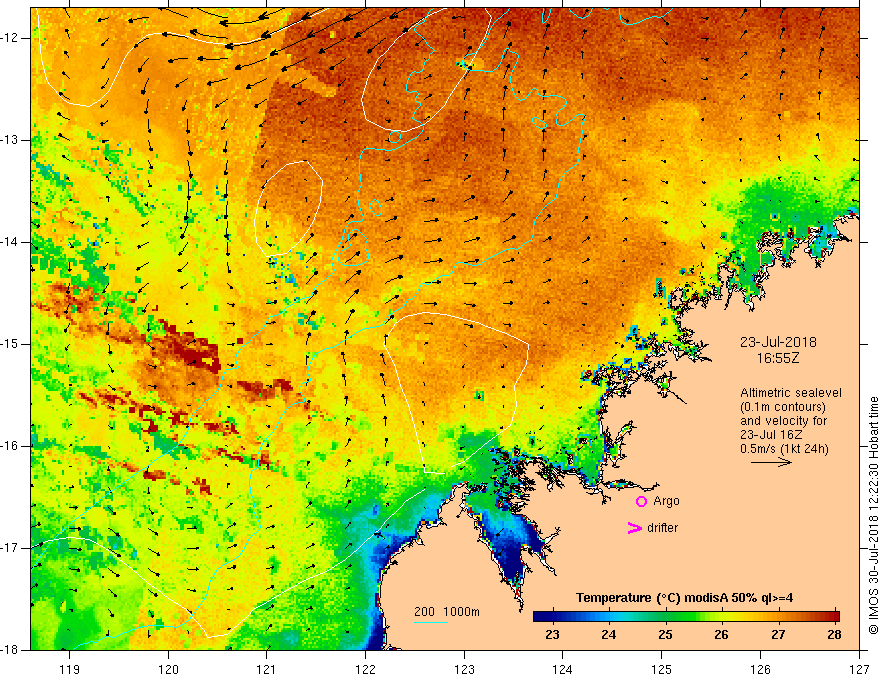
Task: Click the longitude axis label 122
Action: (365, 669)
